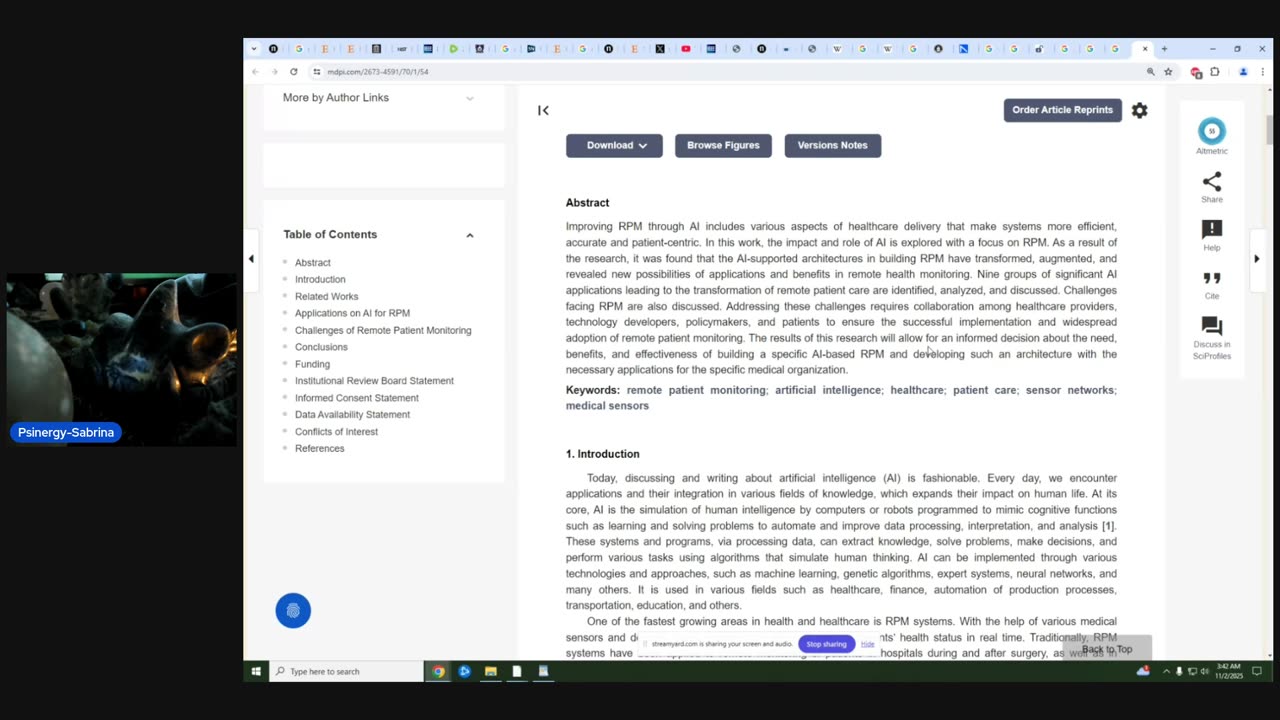
Task: Show hidden system tray icons chevron
Action: [x=1166, y=671]
